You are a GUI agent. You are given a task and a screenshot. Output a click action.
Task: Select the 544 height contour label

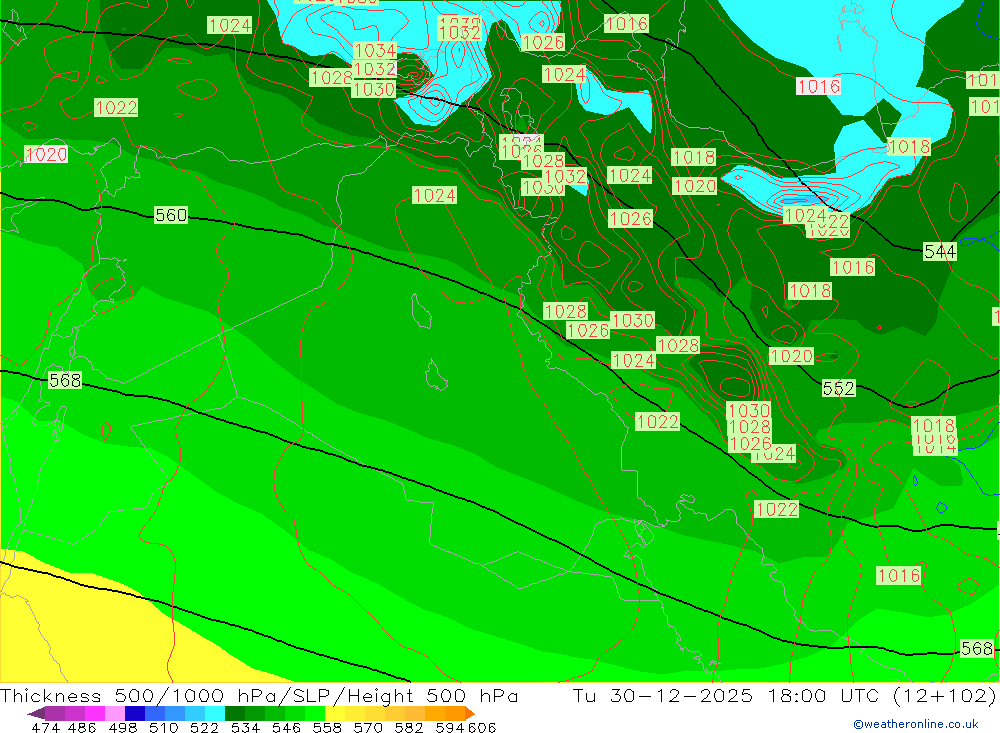939,251
